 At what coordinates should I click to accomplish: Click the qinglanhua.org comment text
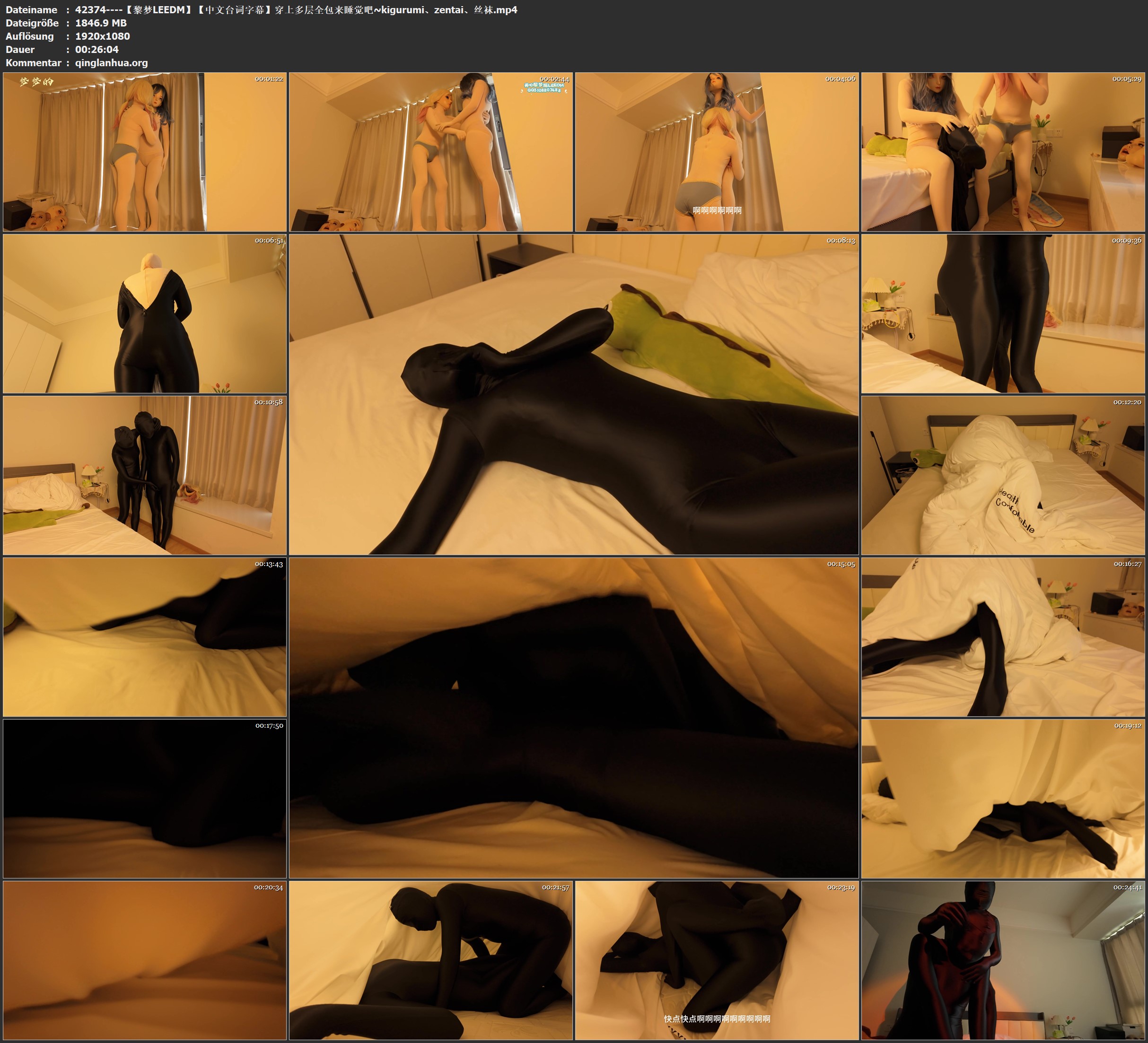[111, 62]
